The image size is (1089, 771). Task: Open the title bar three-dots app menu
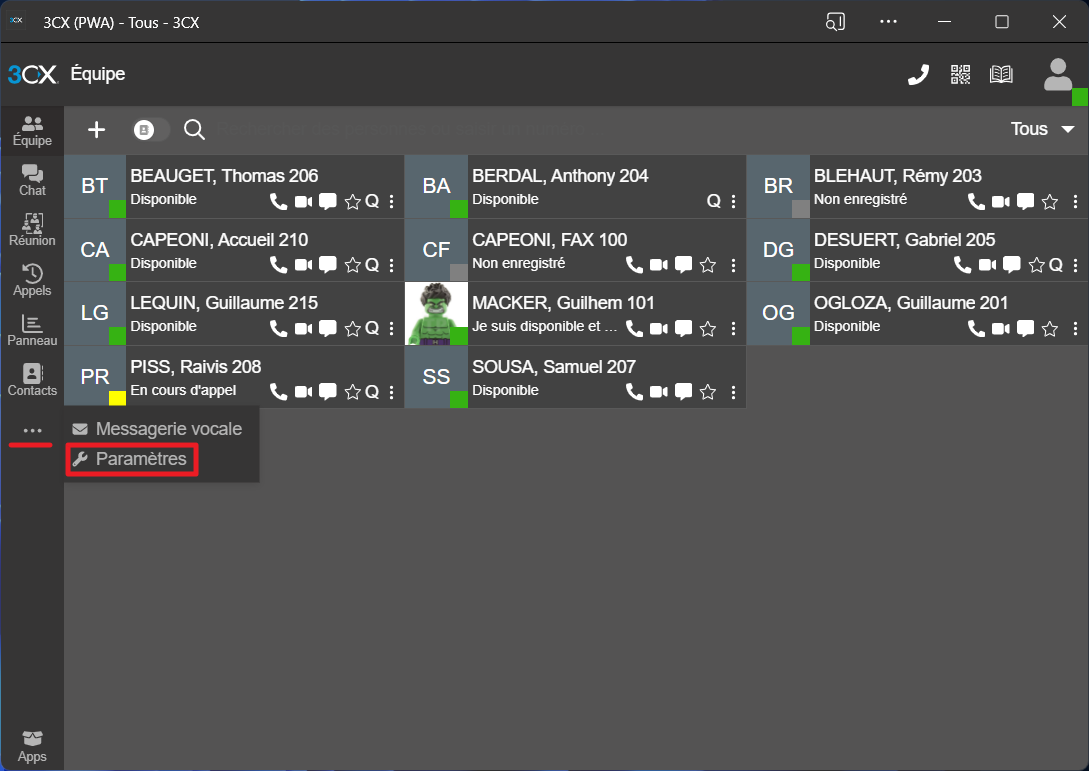coord(888,22)
